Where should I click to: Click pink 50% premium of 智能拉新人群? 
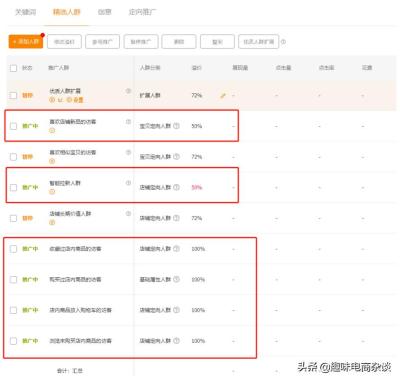(x=197, y=187)
